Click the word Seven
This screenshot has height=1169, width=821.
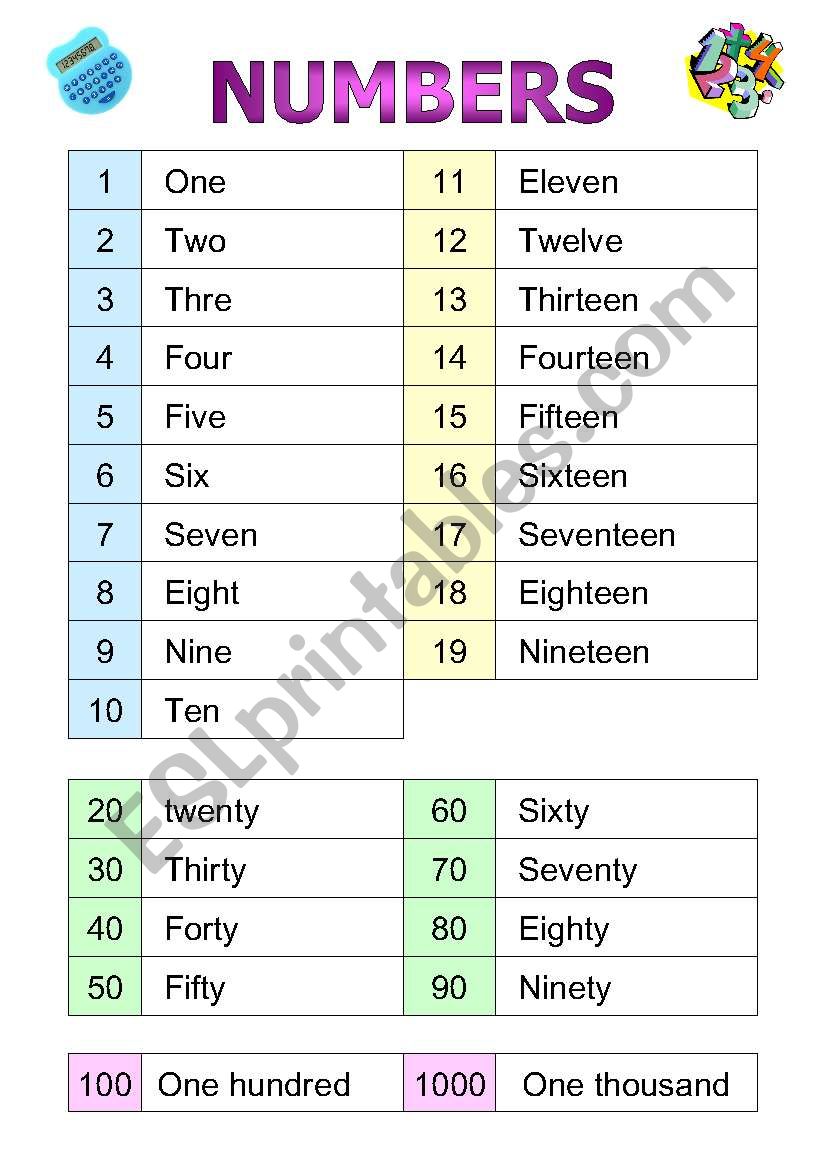[x=210, y=535]
